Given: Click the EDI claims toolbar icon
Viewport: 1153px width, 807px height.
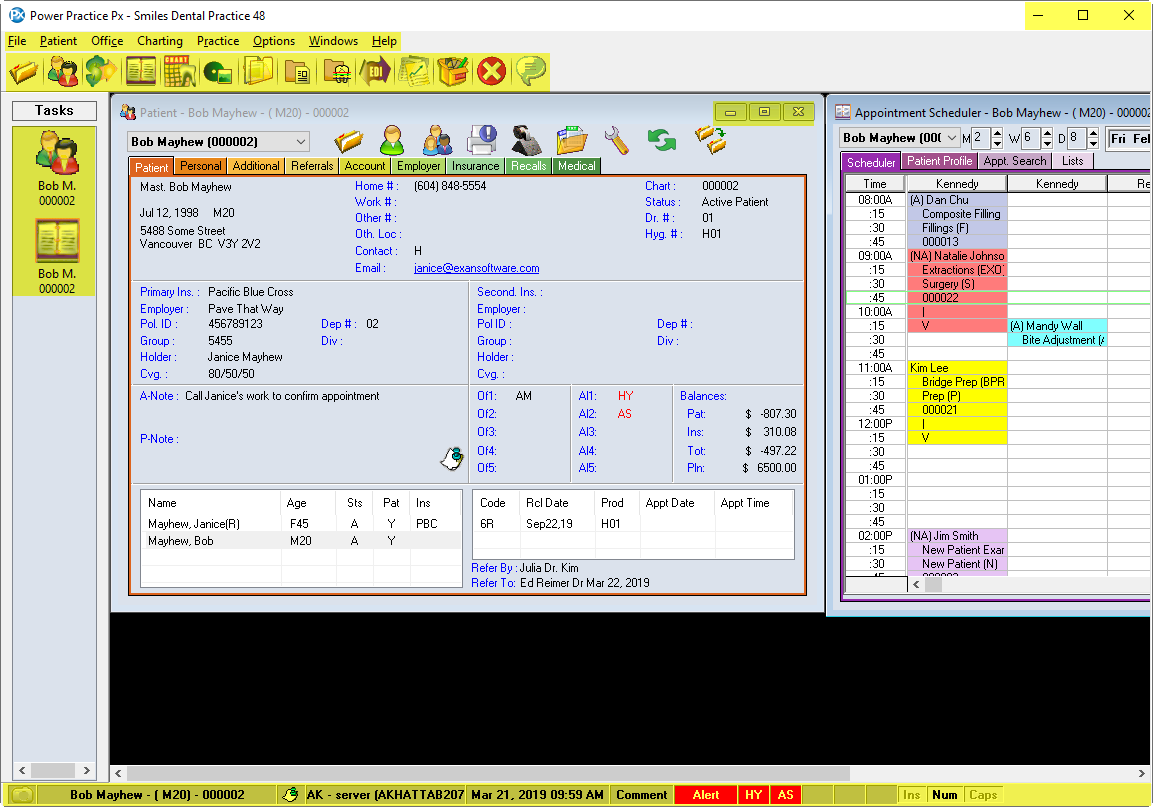Looking at the screenshot, I should click(x=375, y=72).
